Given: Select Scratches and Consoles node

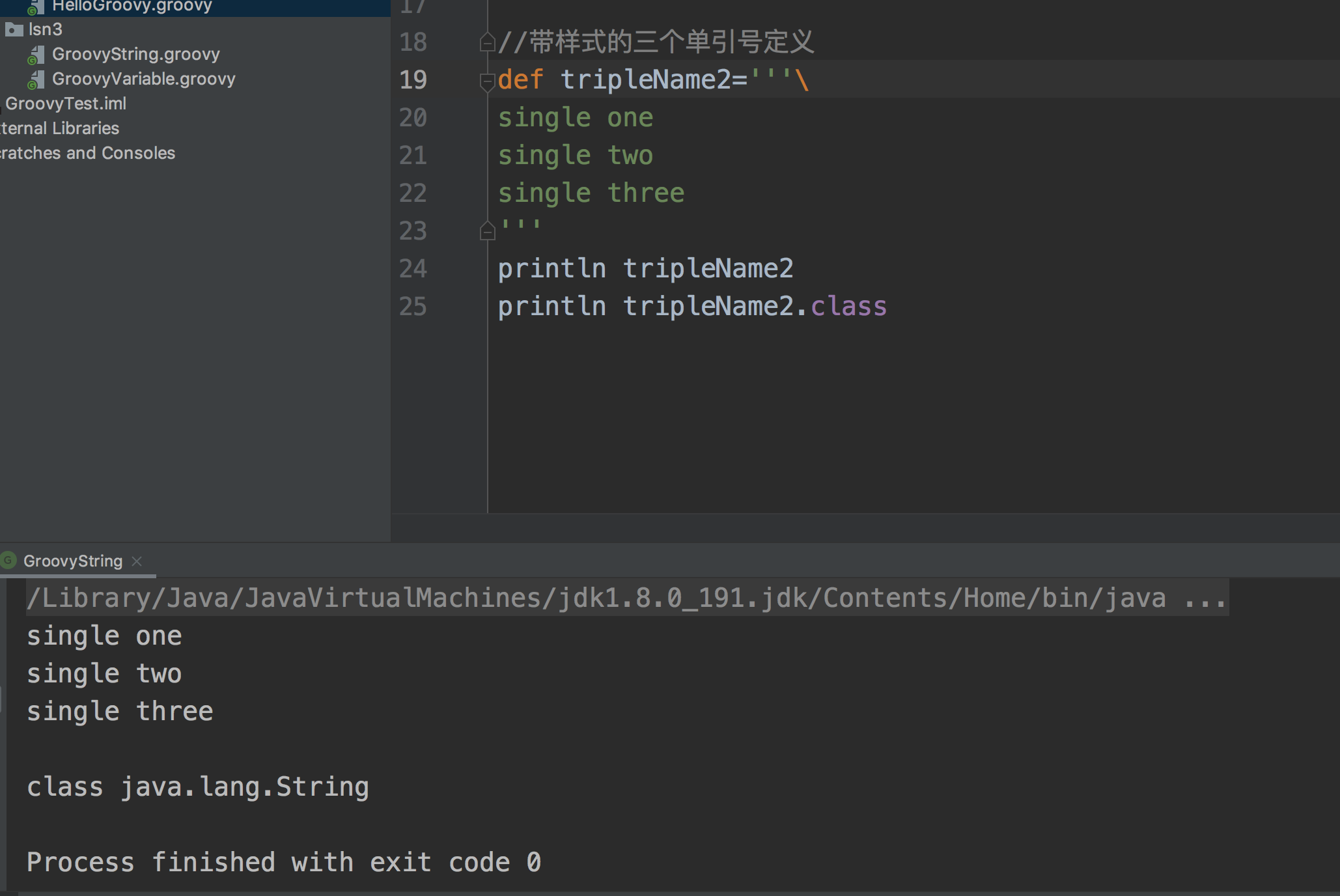Looking at the screenshot, I should (x=88, y=153).
